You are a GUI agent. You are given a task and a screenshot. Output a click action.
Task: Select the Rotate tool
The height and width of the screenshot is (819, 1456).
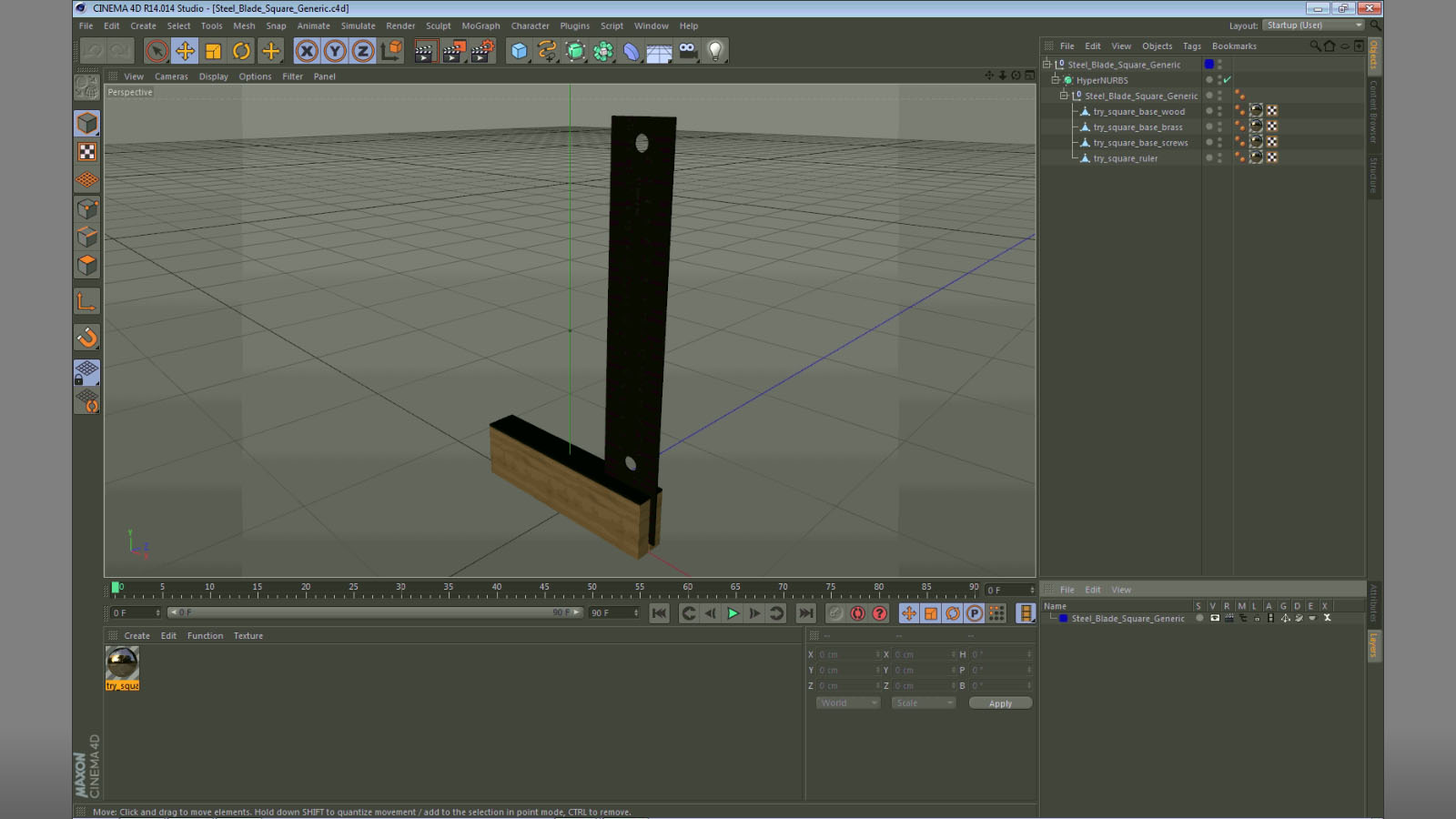(241, 51)
